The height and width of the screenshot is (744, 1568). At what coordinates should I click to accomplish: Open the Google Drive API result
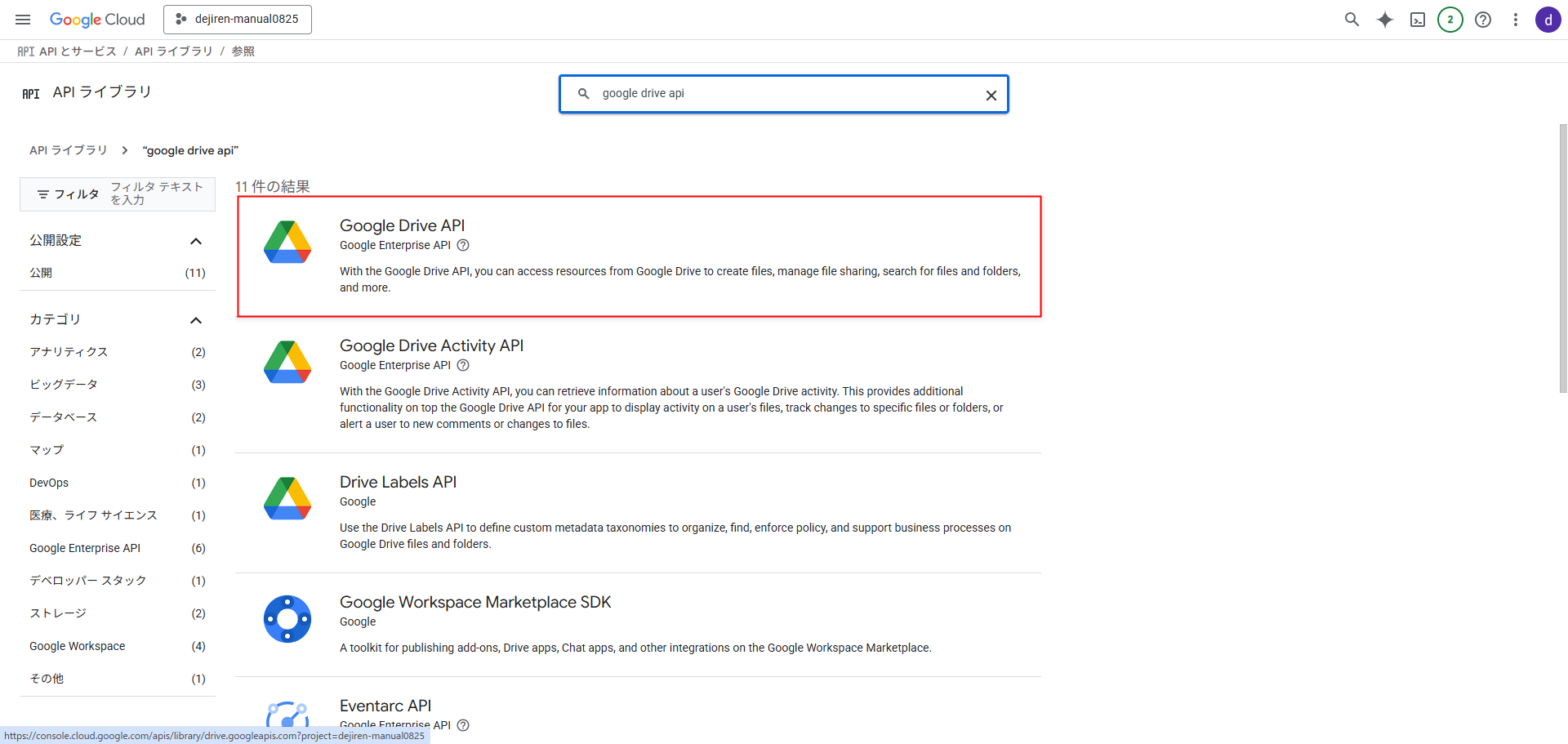pyautogui.click(x=402, y=225)
